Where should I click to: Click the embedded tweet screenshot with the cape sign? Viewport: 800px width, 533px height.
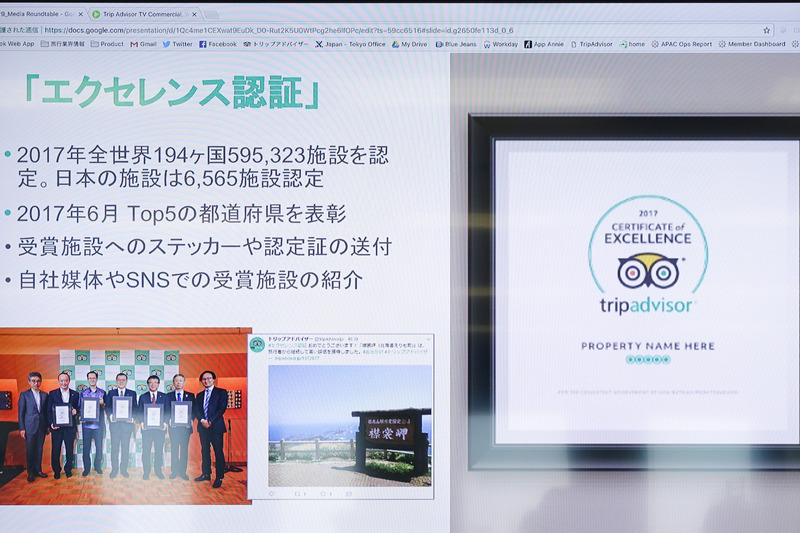341,416
